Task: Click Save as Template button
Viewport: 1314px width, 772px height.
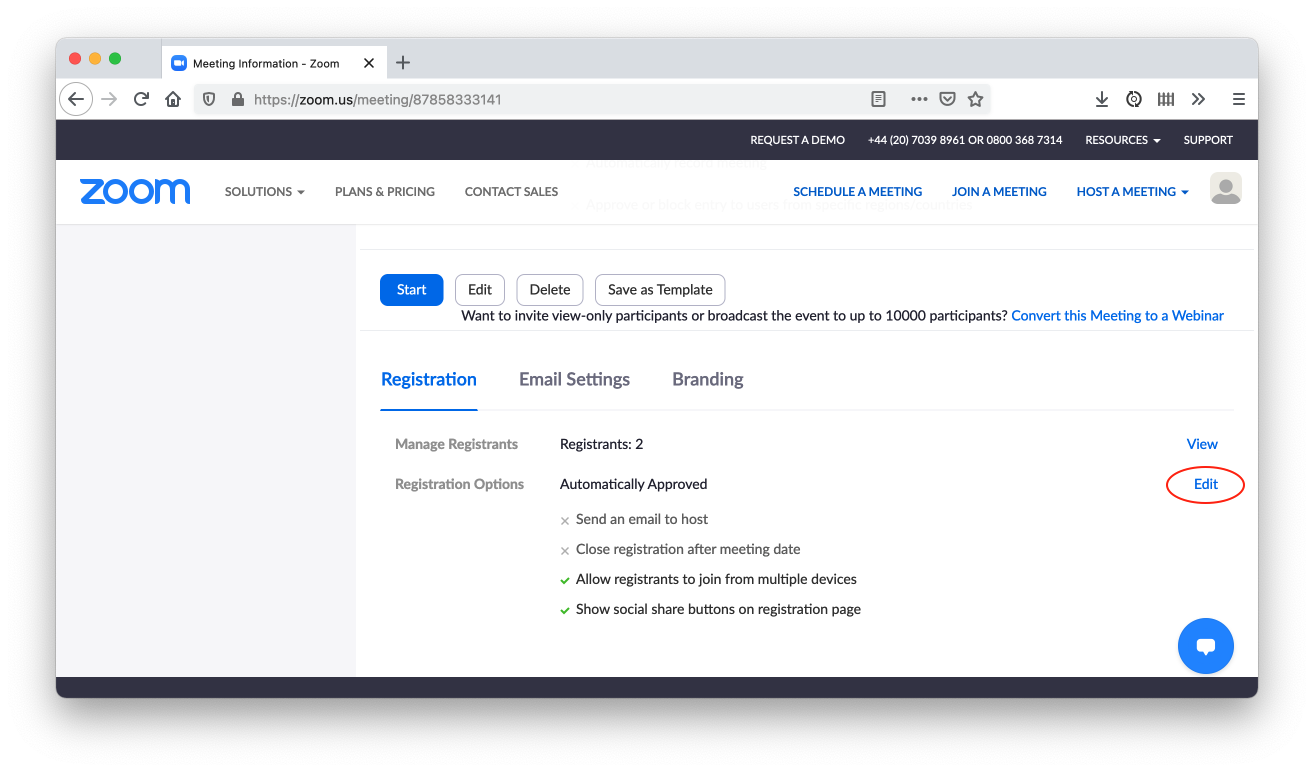Action: (659, 290)
